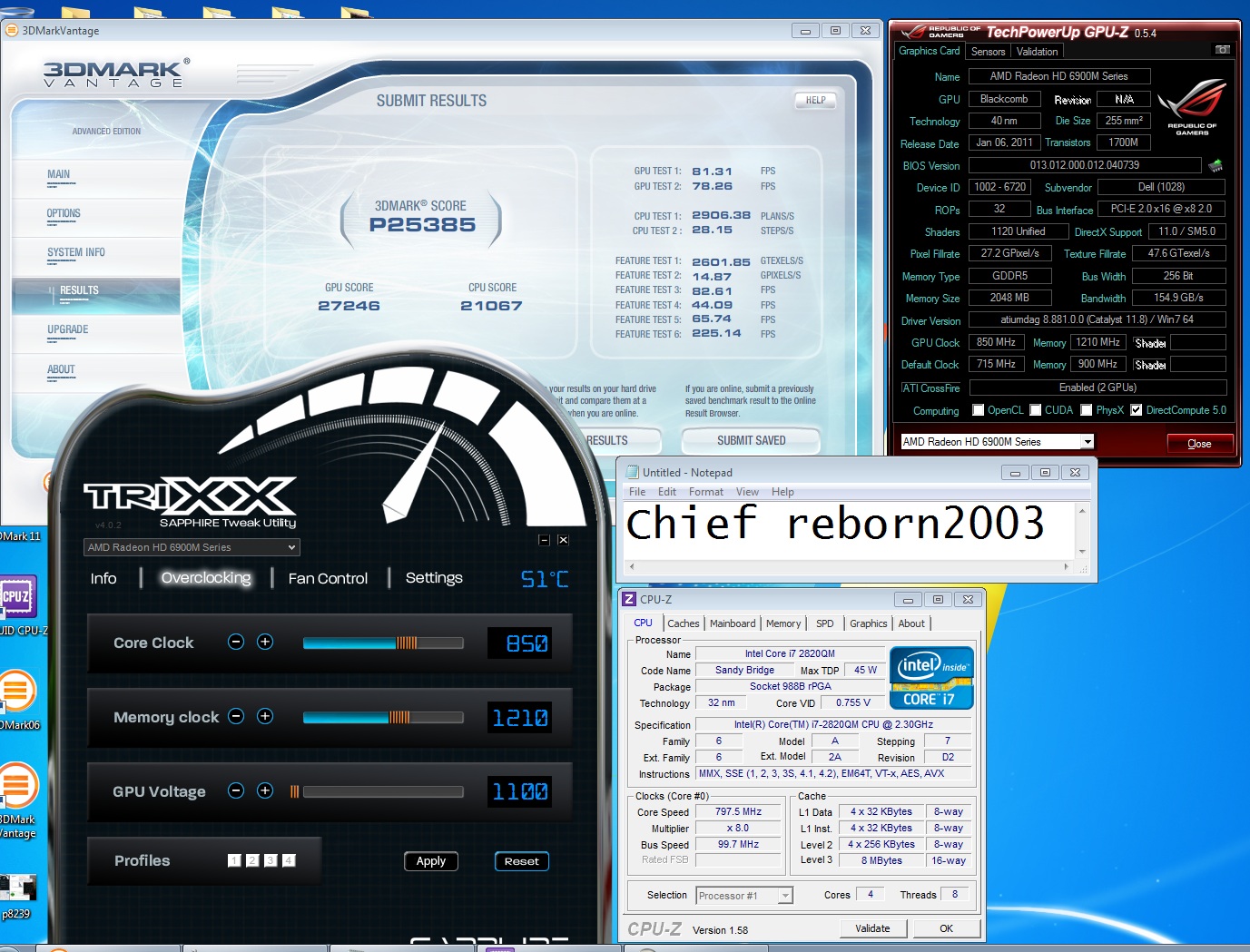Select profile slot 2 in TRIXX
Image resolution: width=1250 pixels, height=952 pixels.
pyautogui.click(x=252, y=860)
